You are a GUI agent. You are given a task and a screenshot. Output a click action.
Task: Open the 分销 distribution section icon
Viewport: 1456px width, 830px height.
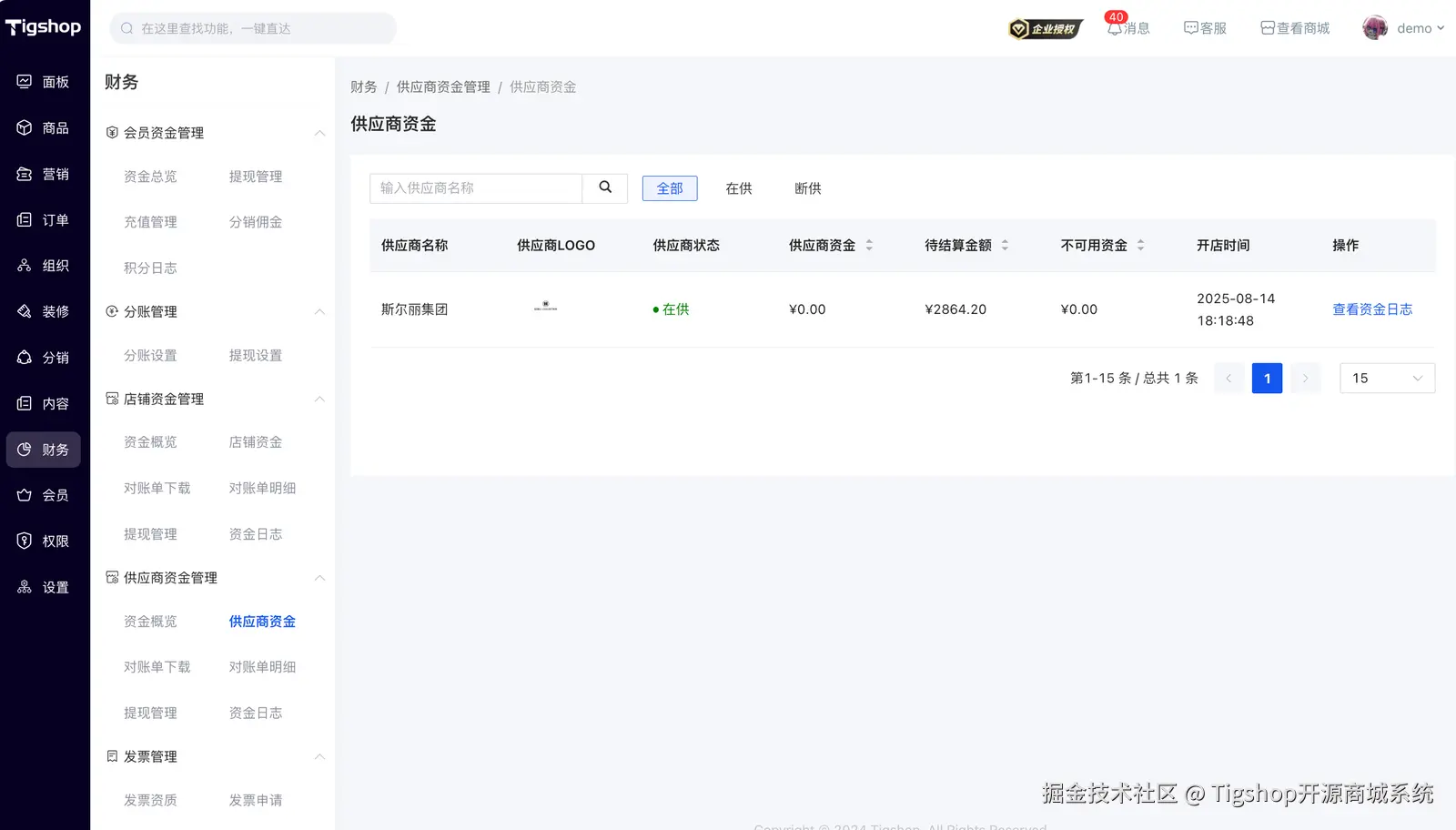click(25, 358)
